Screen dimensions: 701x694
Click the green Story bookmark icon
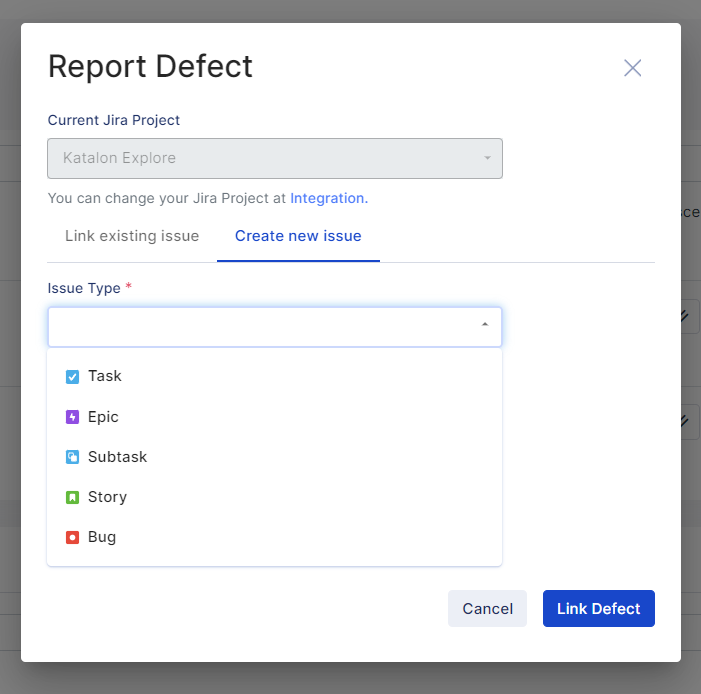click(72, 497)
